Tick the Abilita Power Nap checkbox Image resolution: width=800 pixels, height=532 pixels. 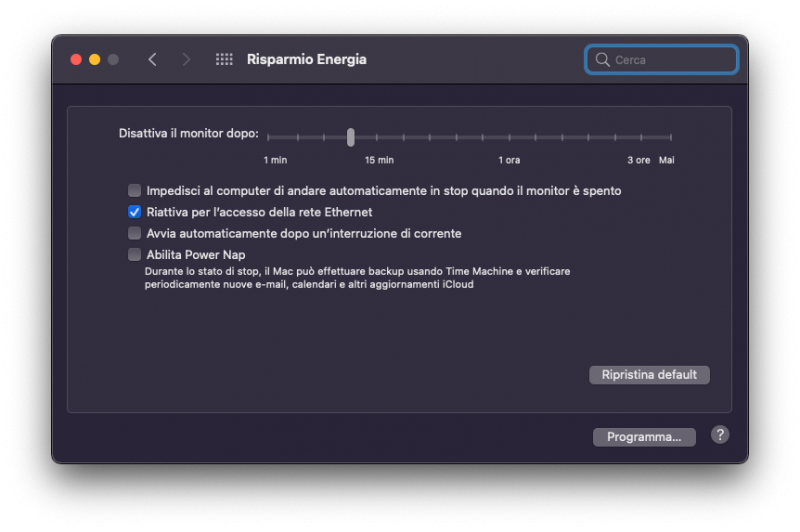click(x=134, y=254)
